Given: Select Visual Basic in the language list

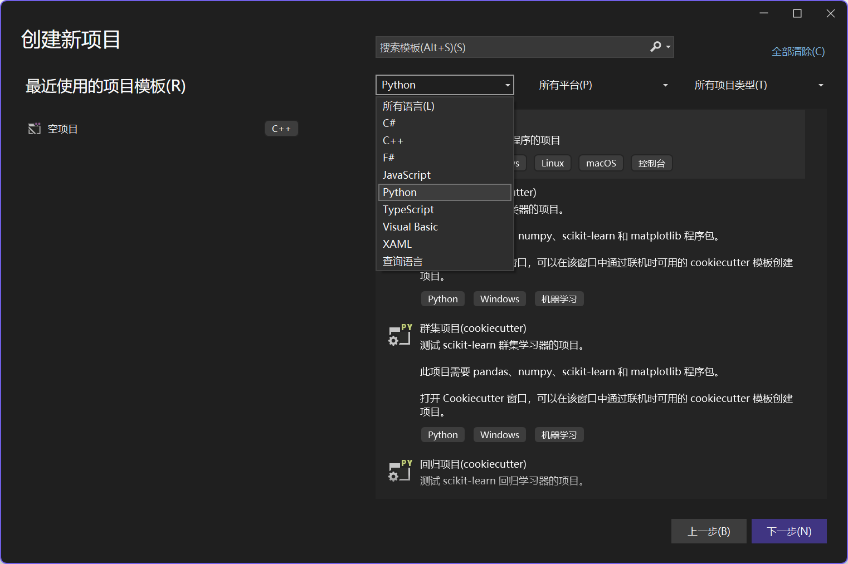Looking at the screenshot, I should click(x=445, y=227).
